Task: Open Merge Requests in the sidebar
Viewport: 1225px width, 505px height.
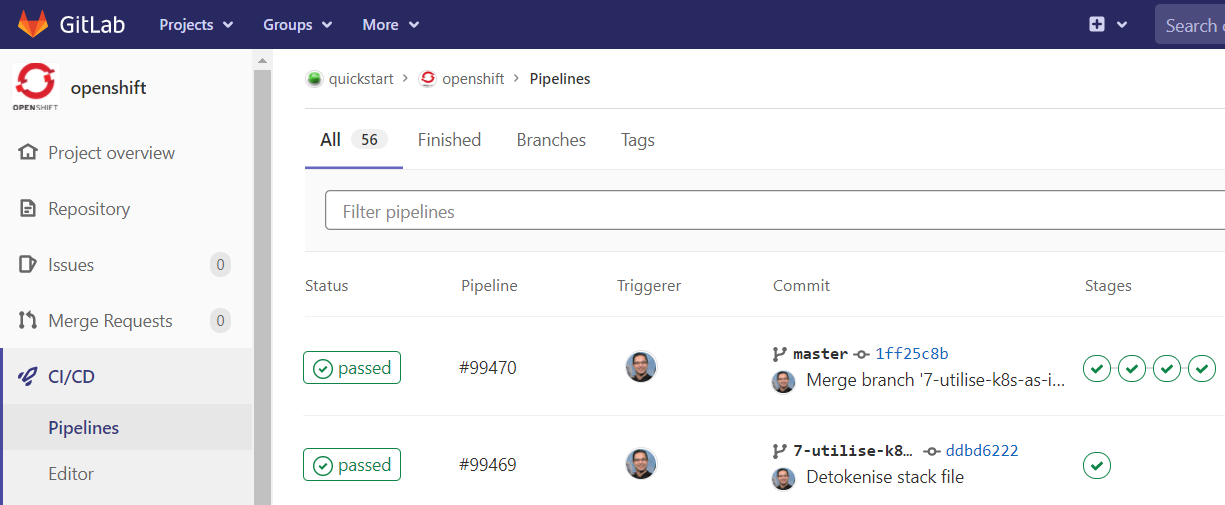Action: (x=110, y=321)
